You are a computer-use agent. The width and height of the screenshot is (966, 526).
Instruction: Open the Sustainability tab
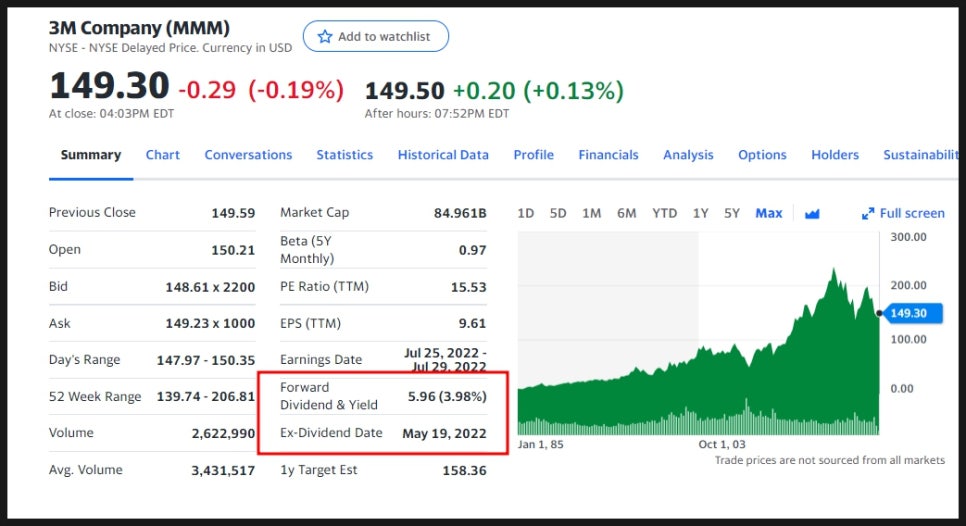click(x=921, y=155)
